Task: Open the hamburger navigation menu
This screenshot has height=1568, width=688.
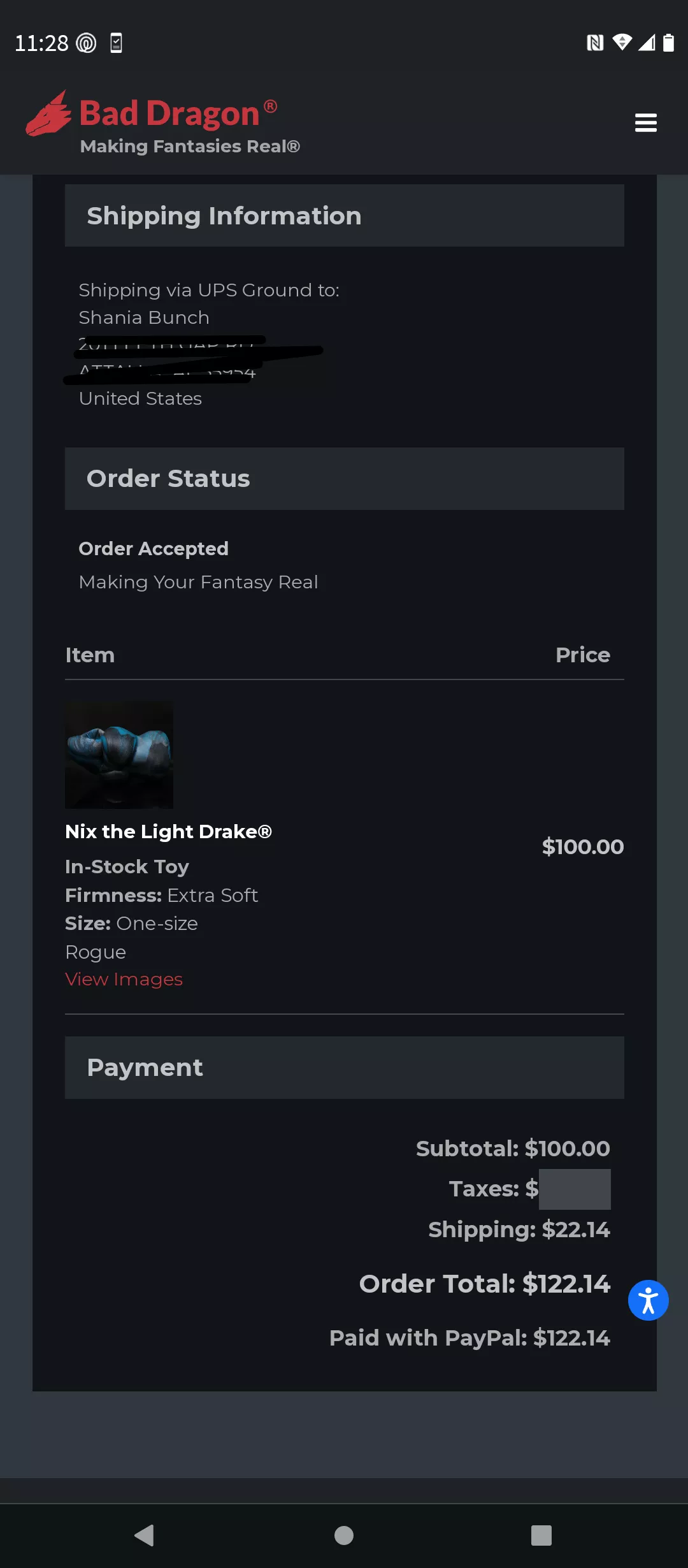Action: (645, 122)
